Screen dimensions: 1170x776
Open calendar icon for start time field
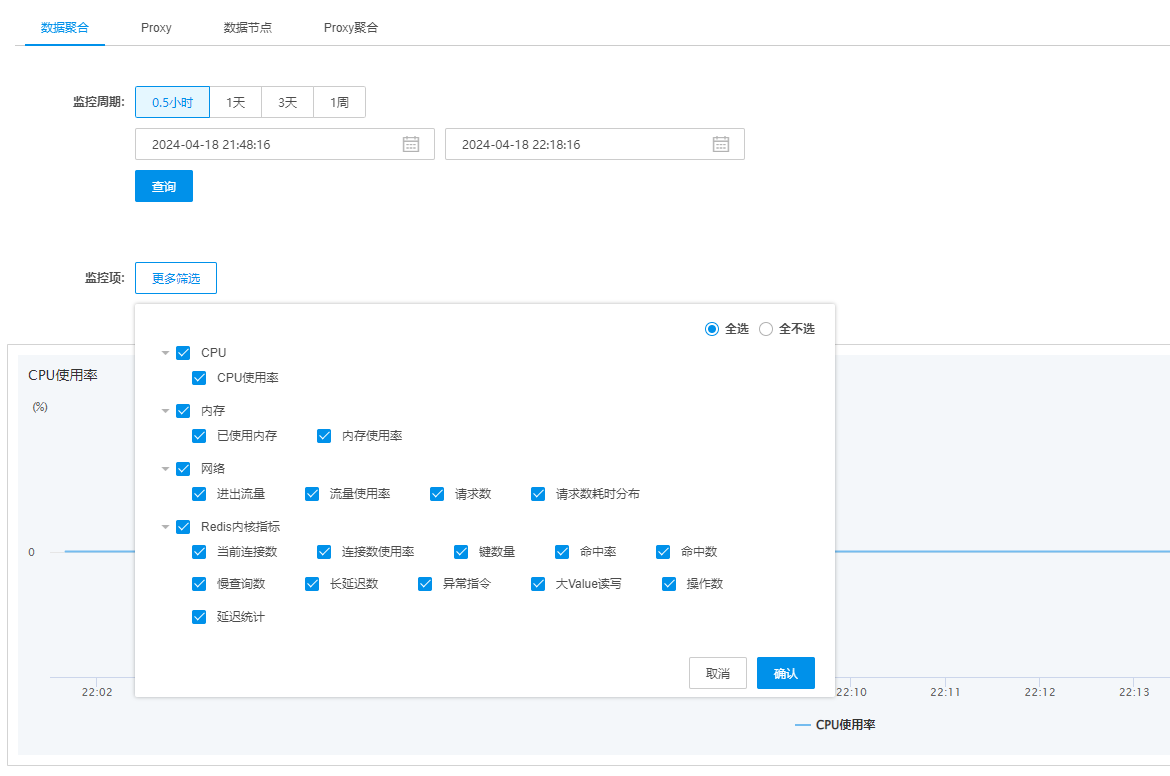pos(410,144)
